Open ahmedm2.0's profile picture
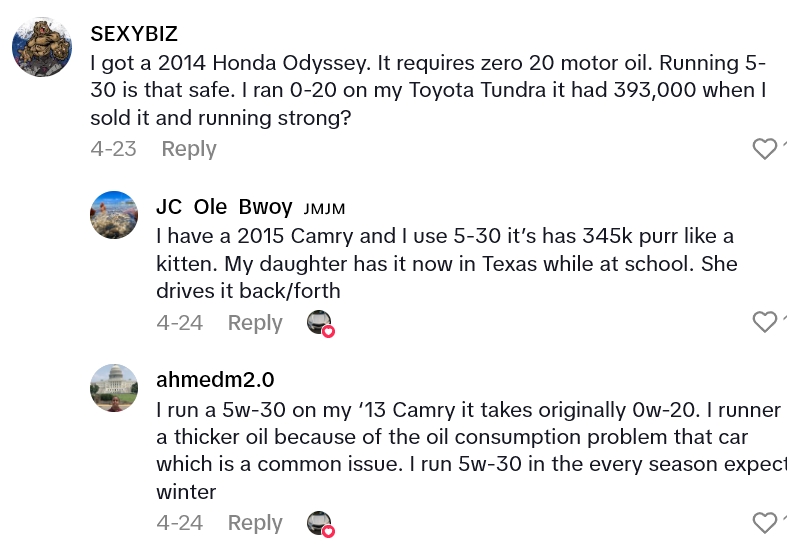Screen dimensions: 787x555 point(114,388)
